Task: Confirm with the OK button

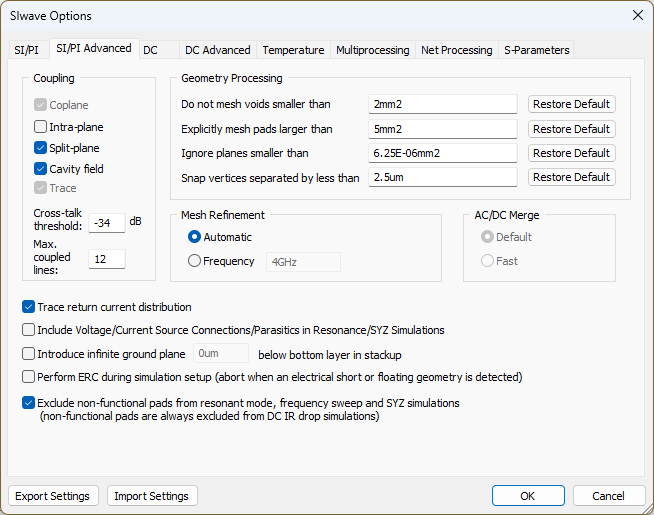Action: point(528,496)
